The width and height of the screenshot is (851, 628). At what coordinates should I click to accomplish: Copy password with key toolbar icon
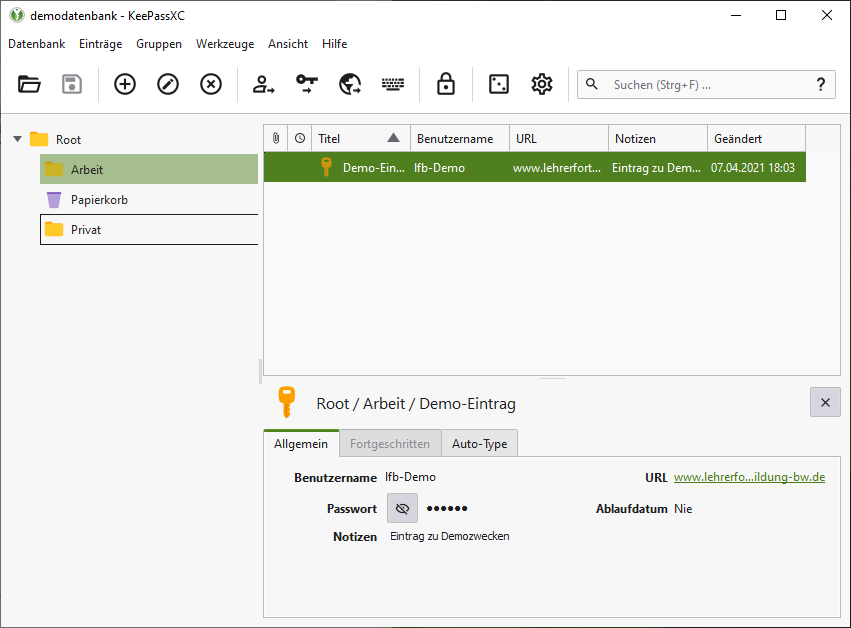point(307,85)
